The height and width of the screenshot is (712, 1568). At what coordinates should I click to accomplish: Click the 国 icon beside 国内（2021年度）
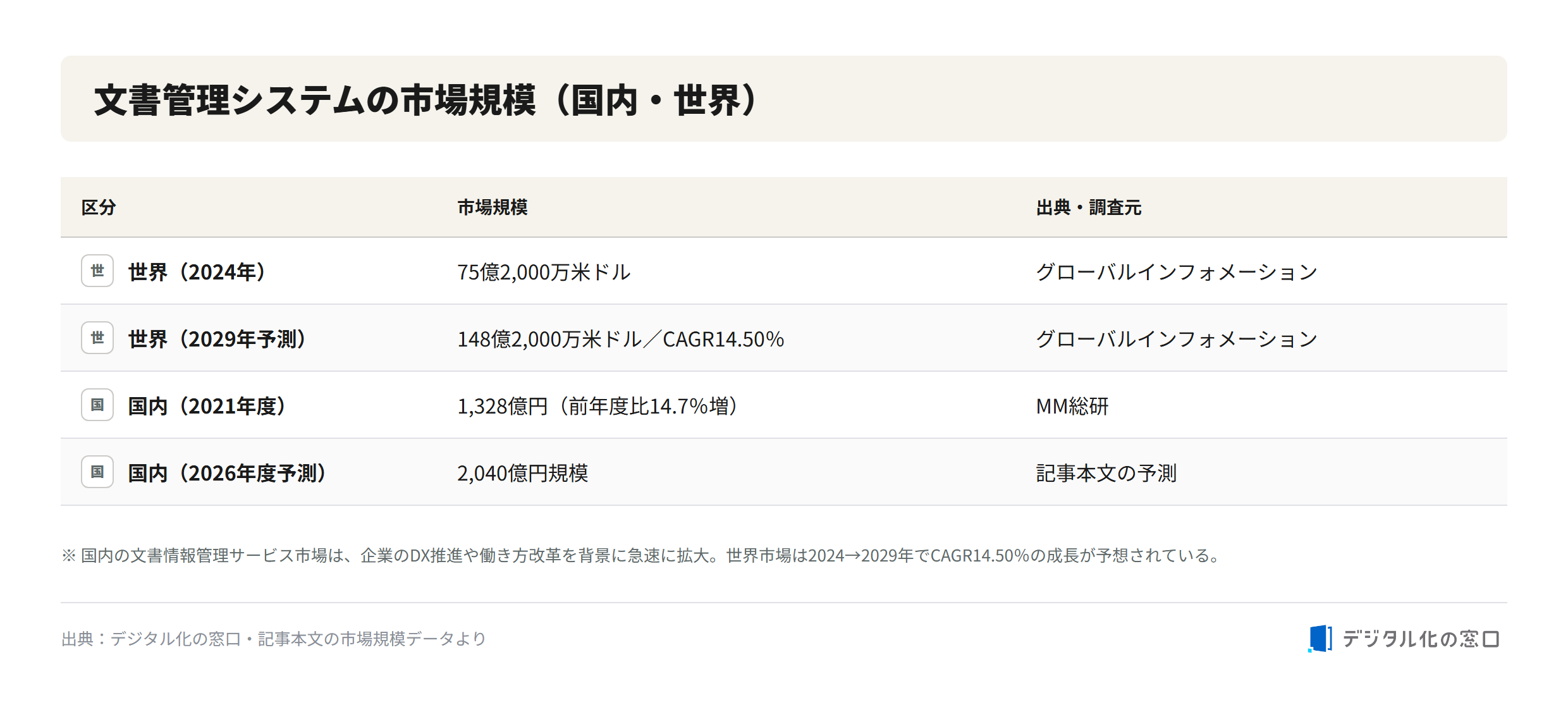pos(97,405)
